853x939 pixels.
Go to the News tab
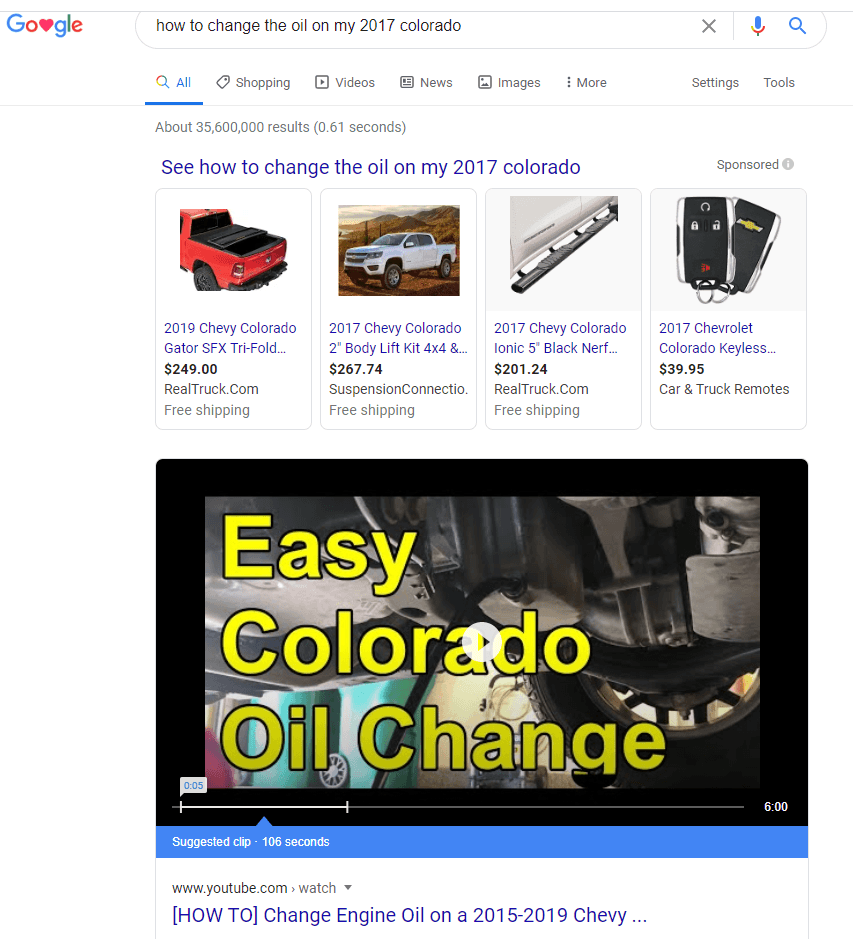(426, 83)
